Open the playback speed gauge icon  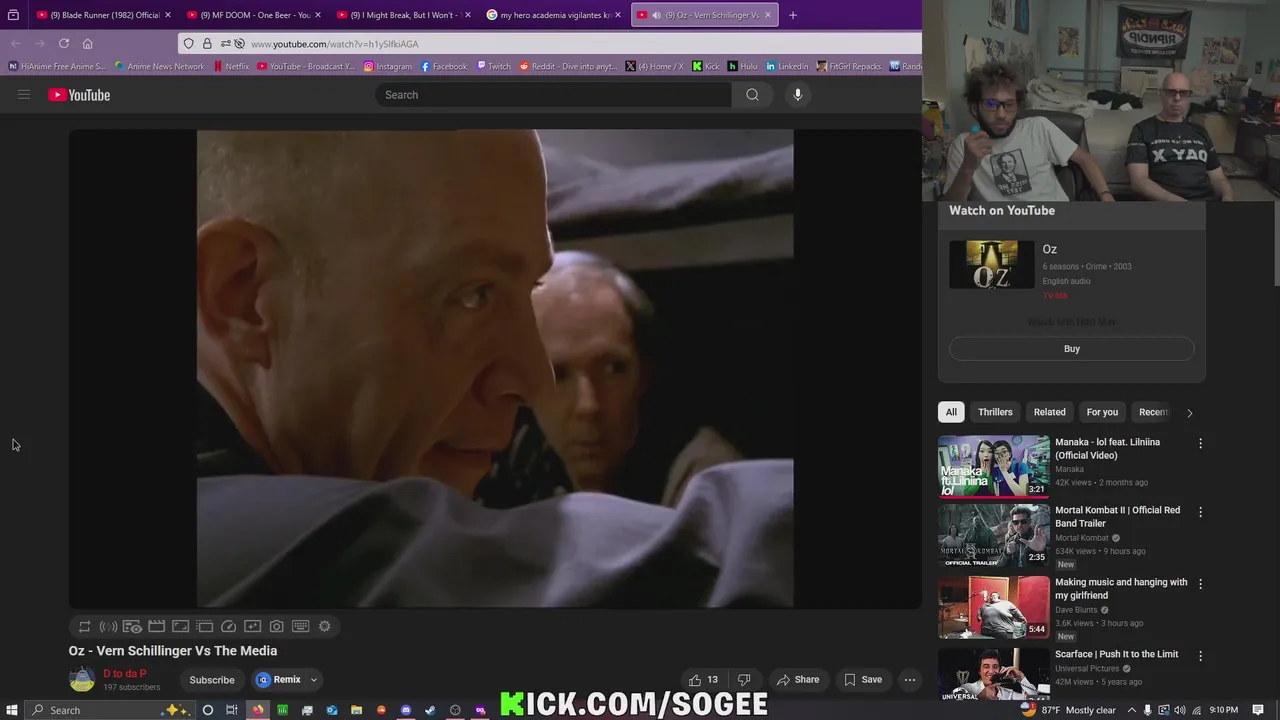pyautogui.click(x=228, y=626)
